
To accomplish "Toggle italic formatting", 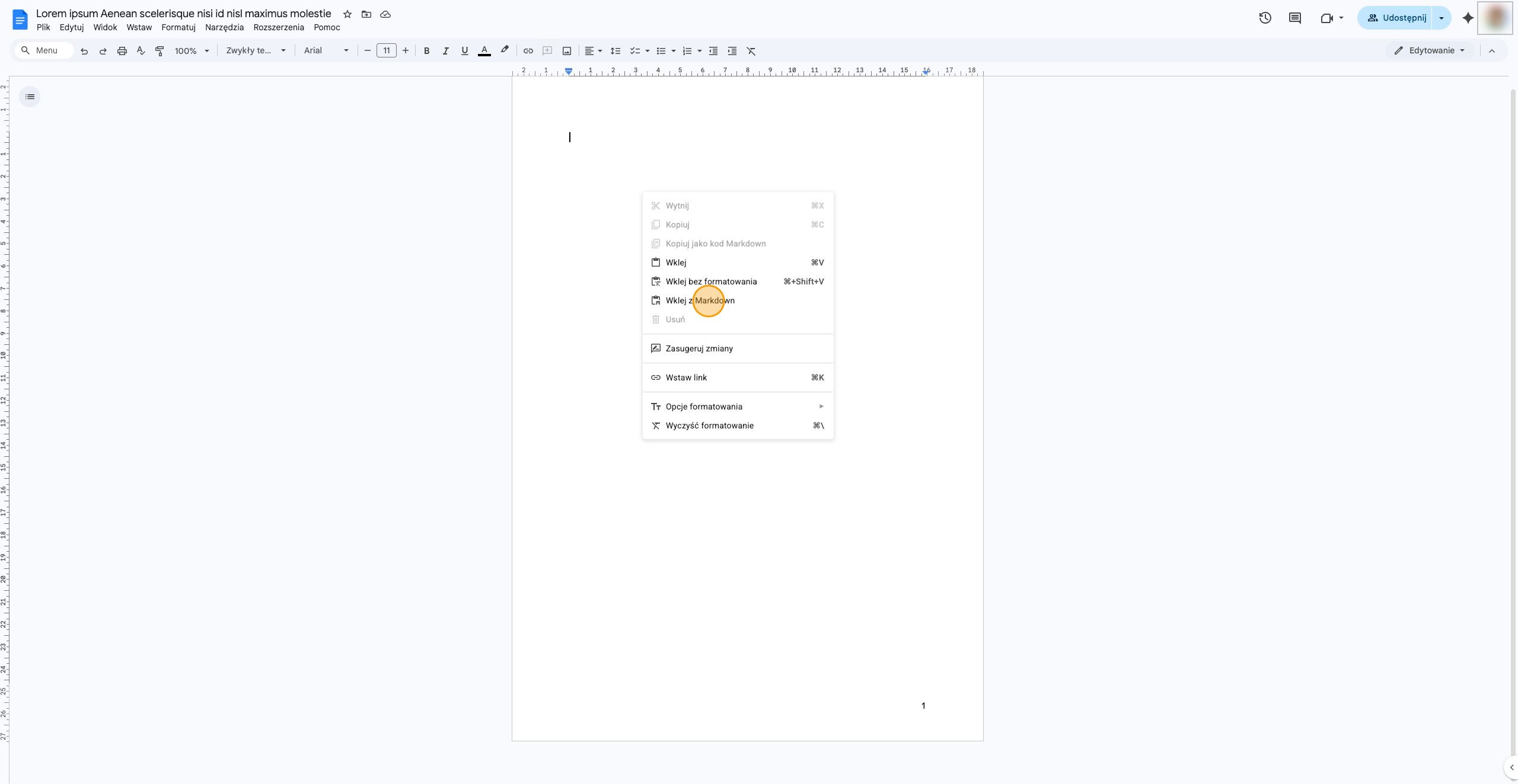I will pos(445,51).
